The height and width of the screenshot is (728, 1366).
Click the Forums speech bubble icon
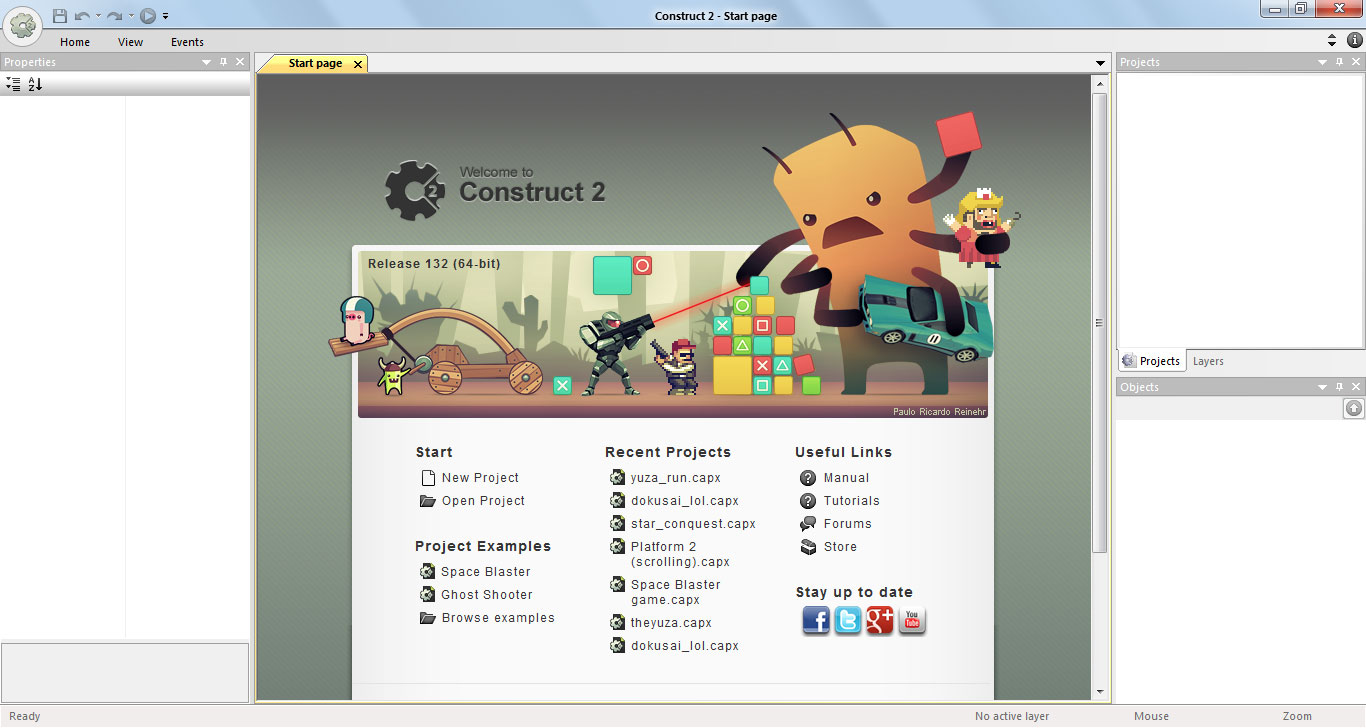pos(808,524)
